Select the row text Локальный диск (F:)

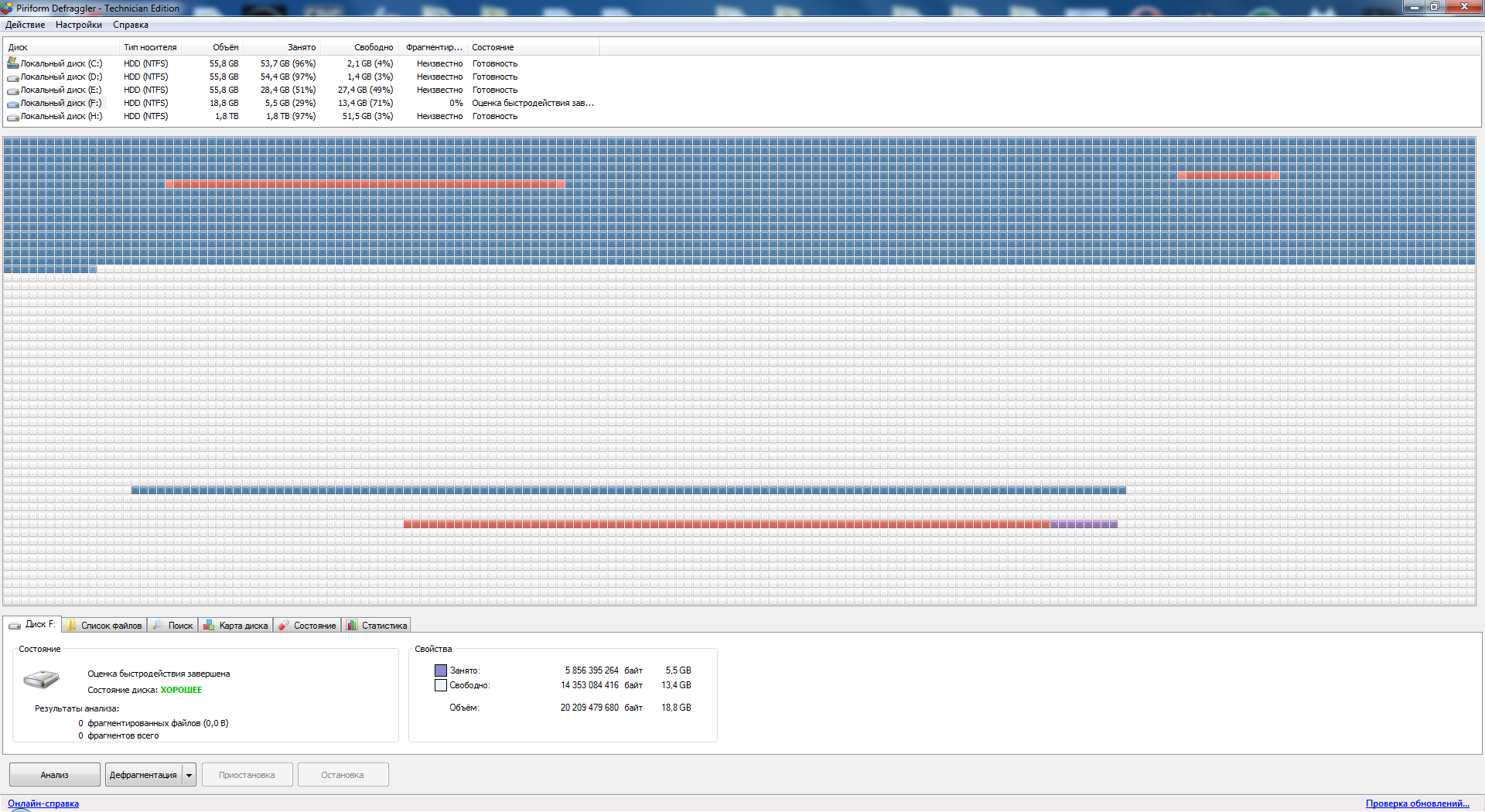61,103
